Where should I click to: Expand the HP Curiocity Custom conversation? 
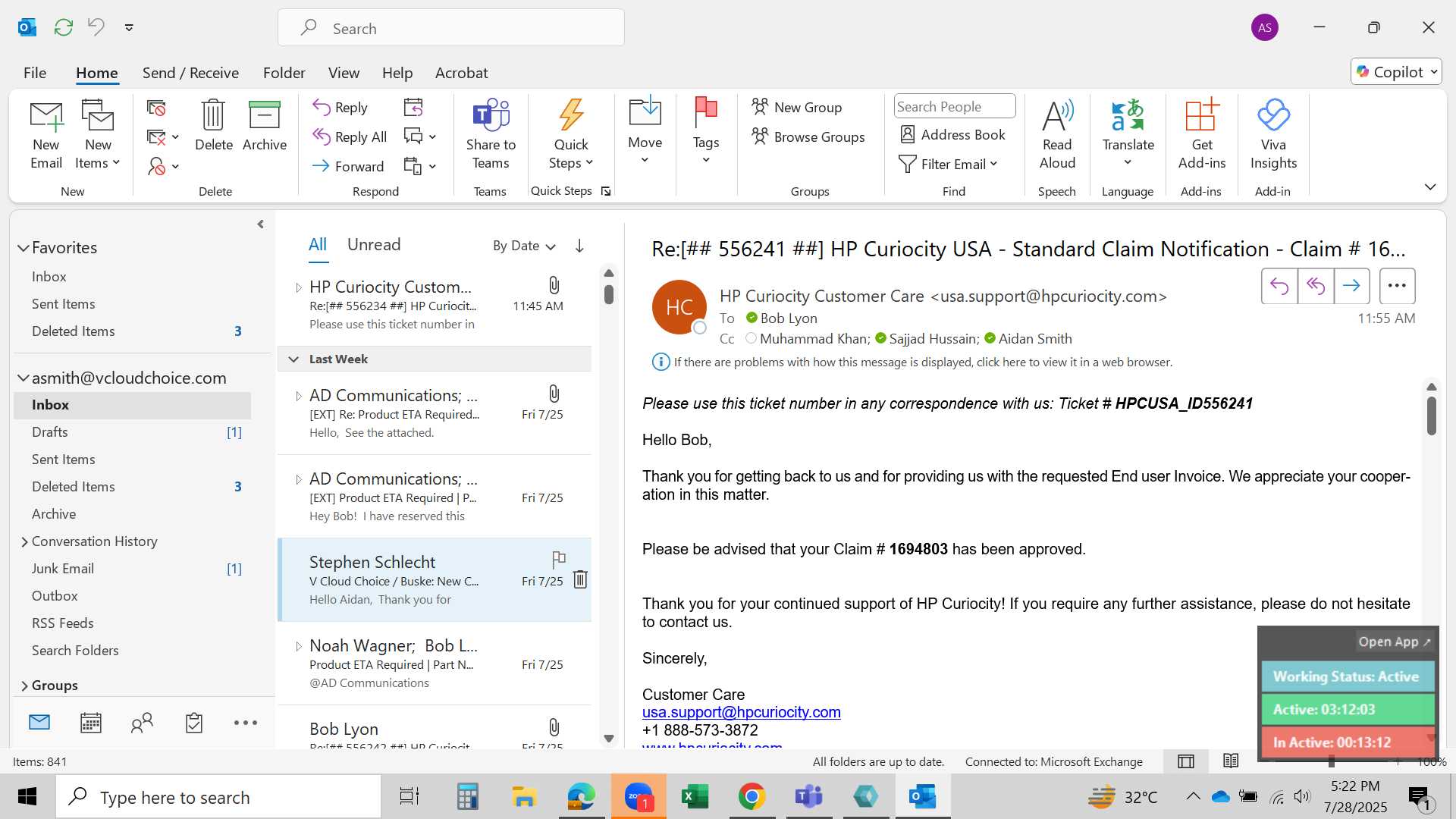298,287
